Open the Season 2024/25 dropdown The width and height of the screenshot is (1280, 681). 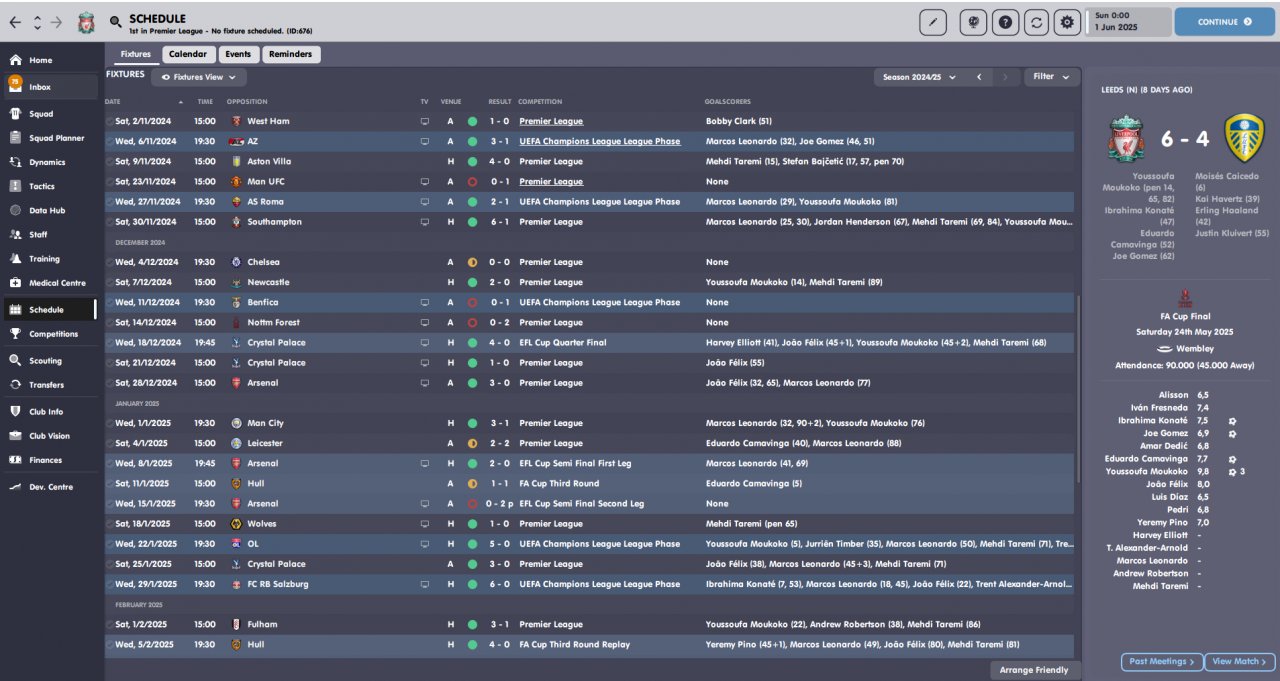coord(921,77)
